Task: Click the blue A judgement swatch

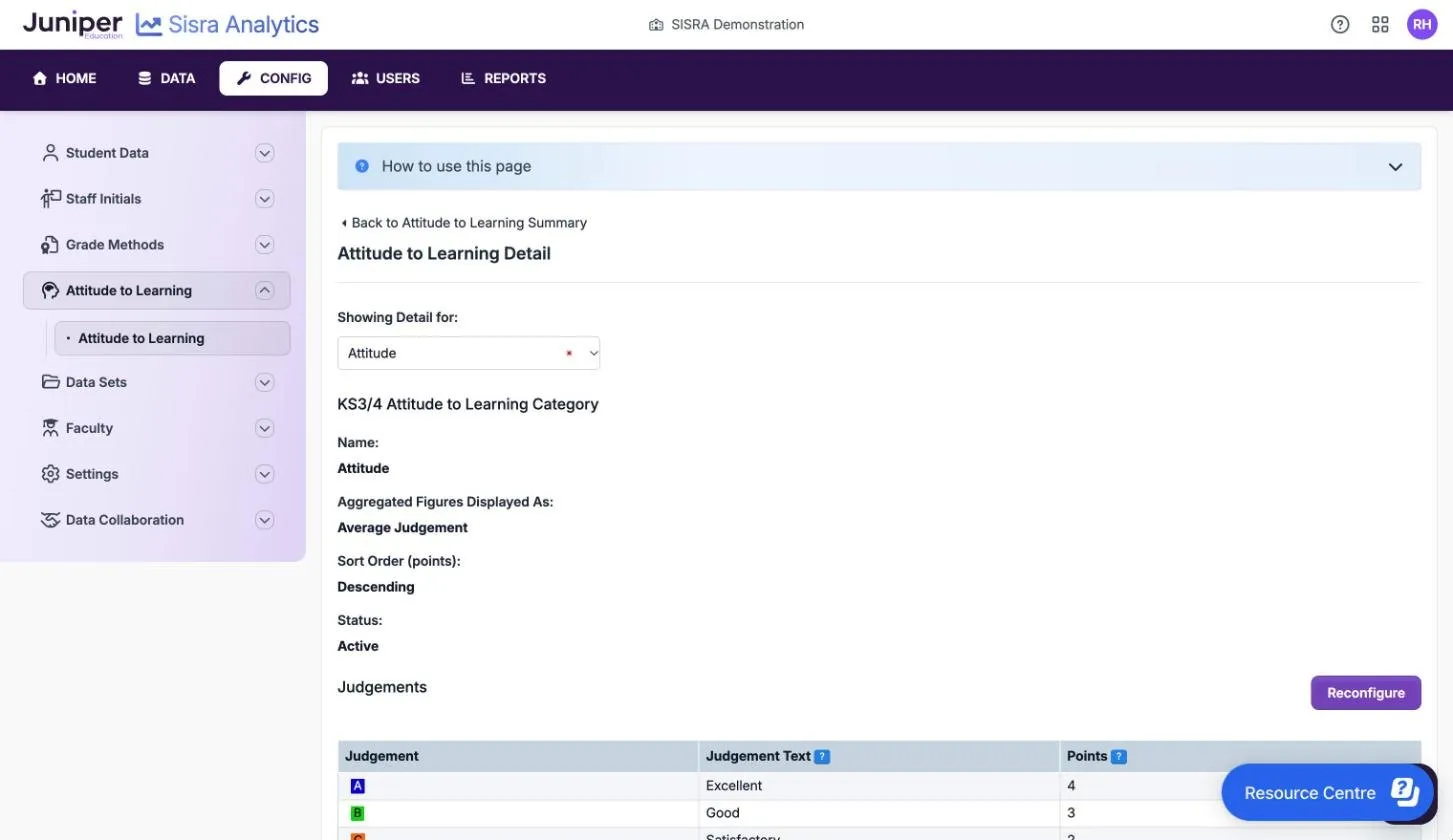Action: click(x=358, y=786)
